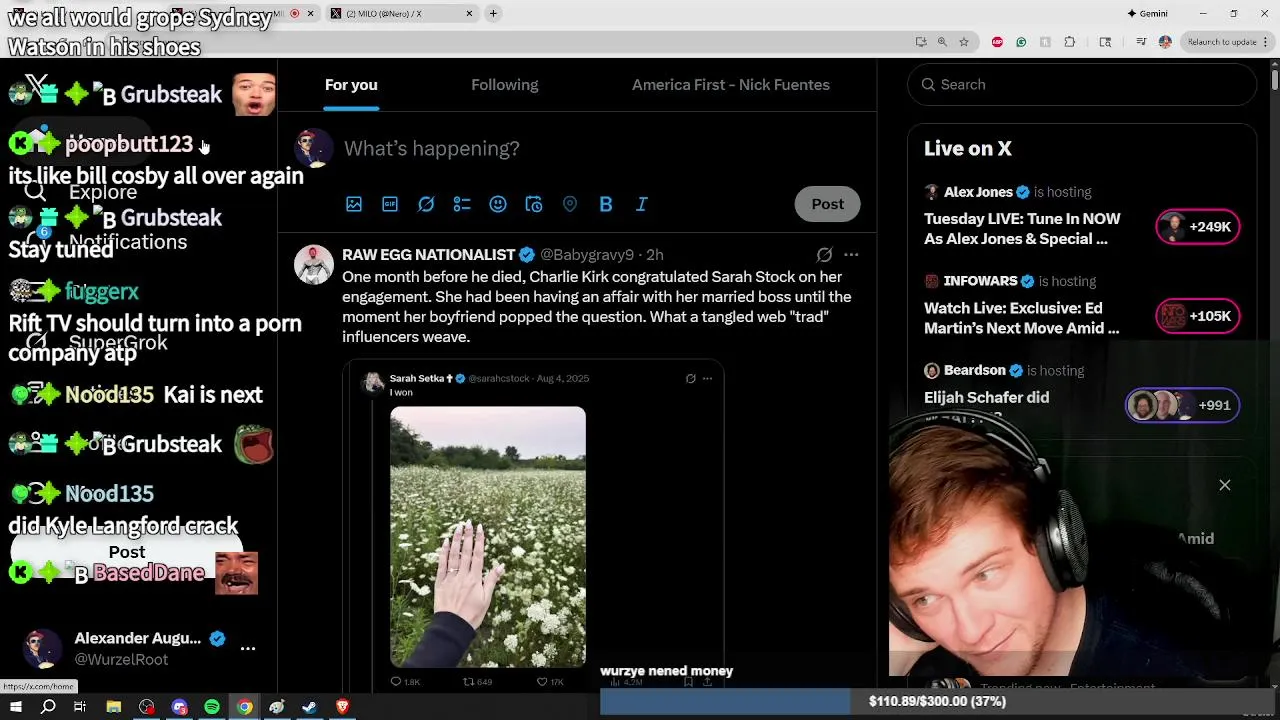
Task: Open Task View on the taskbar
Action: click(80, 707)
